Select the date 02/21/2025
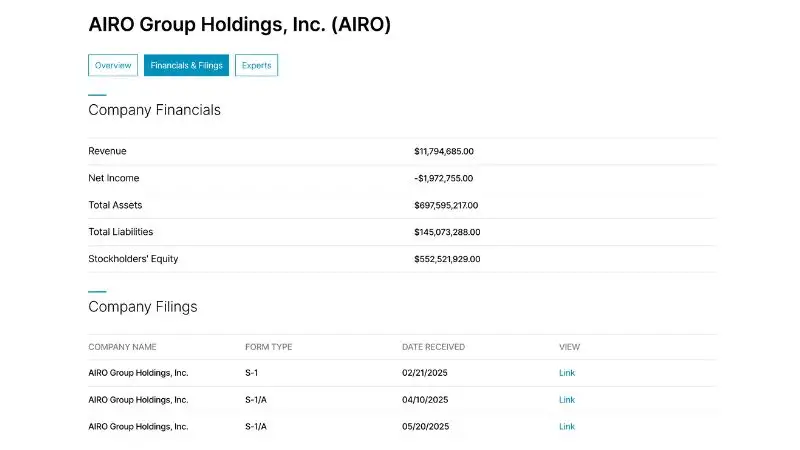 (x=424, y=373)
